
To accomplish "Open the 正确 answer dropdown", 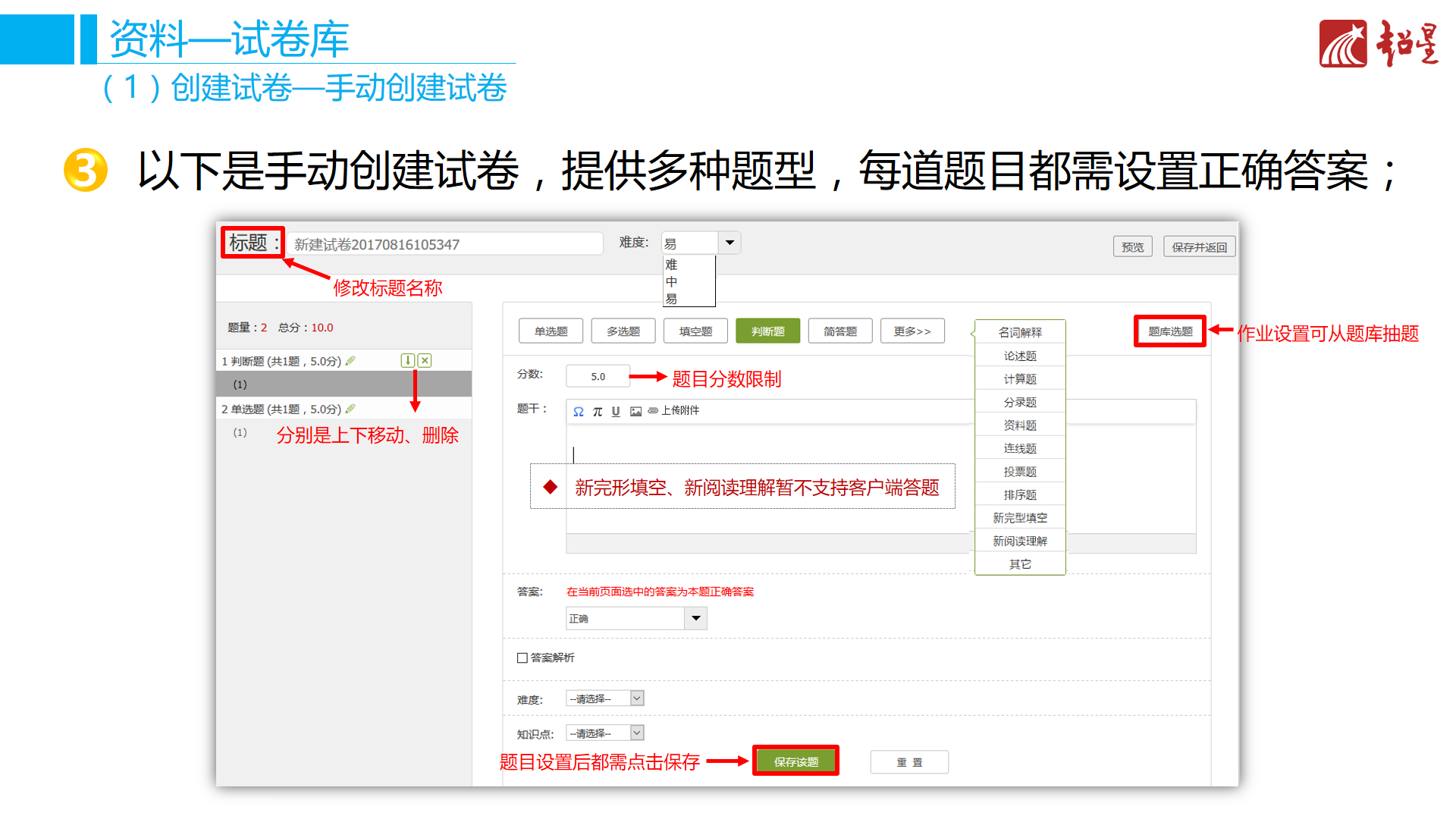I will pyautogui.click(x=695, y=619).
